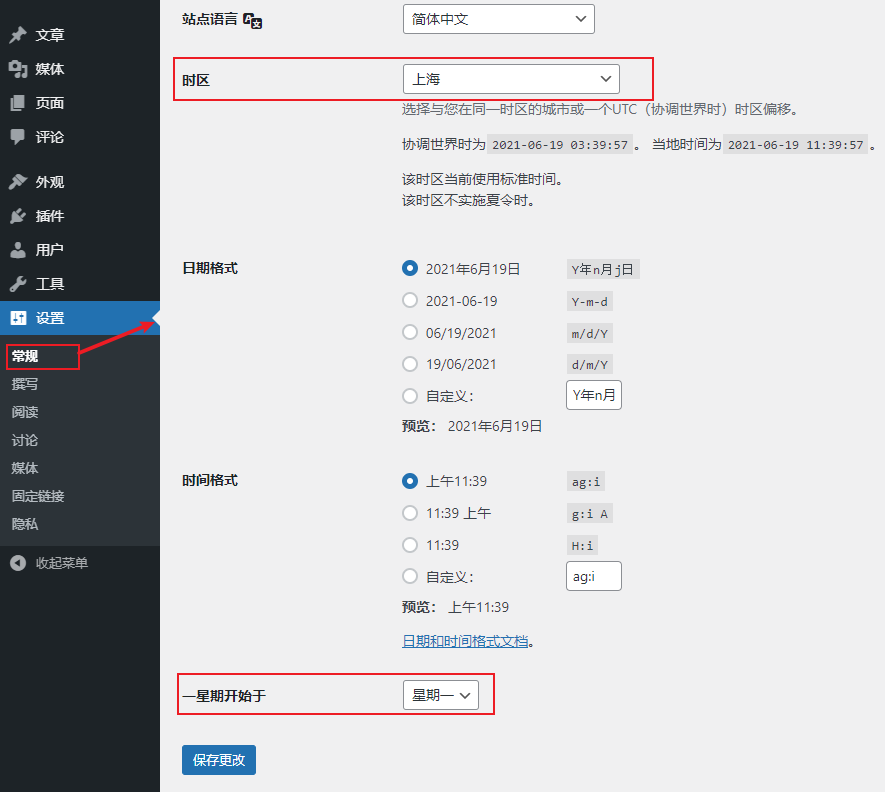885x792 pixels.
Task: Go to 常规 settings submenu
Action: [x=25, y=356]
